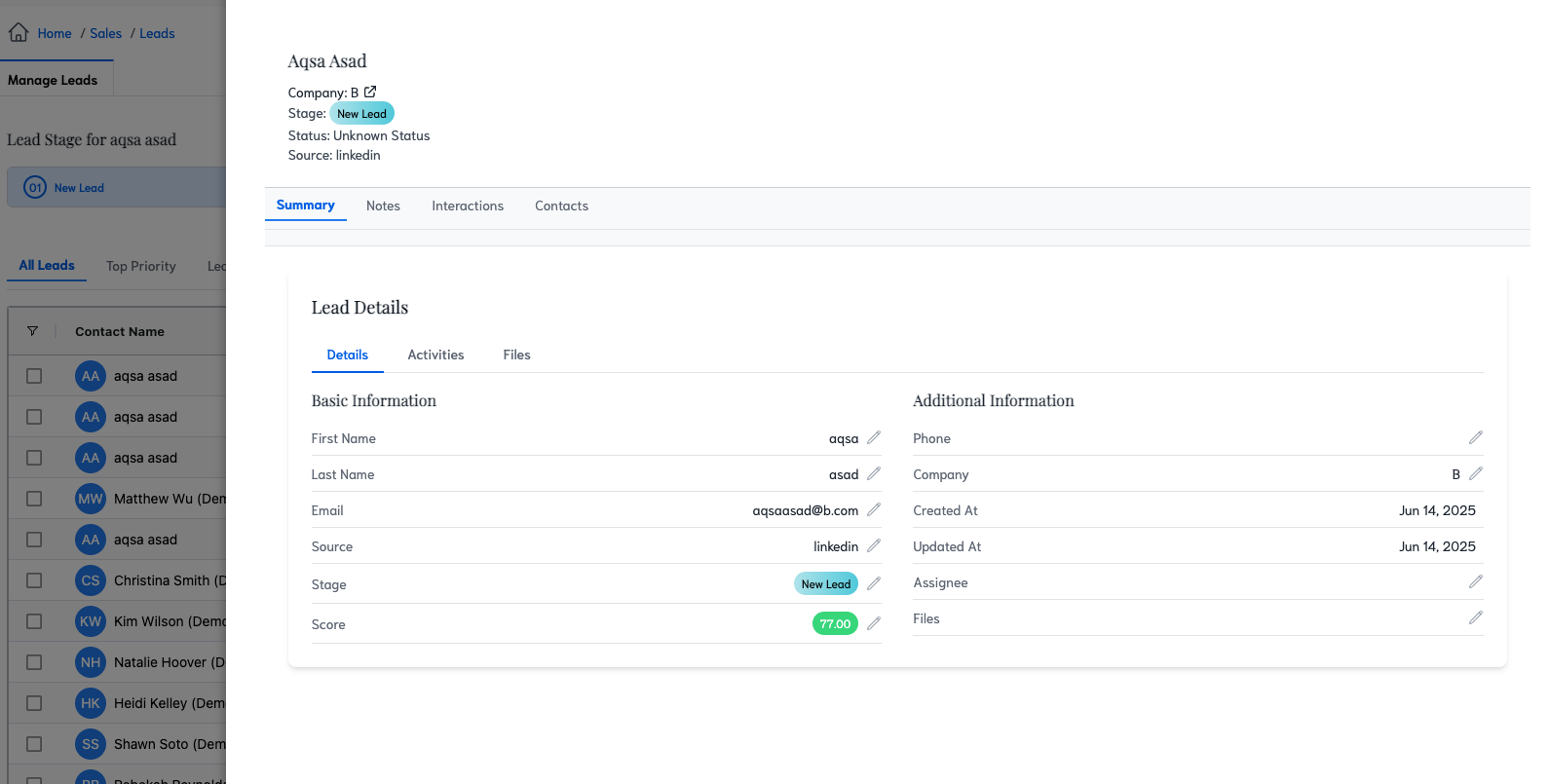The image size is (1549, 784).
Task: Click pencil icon beside Email address
Action: (x=874, y=510)
